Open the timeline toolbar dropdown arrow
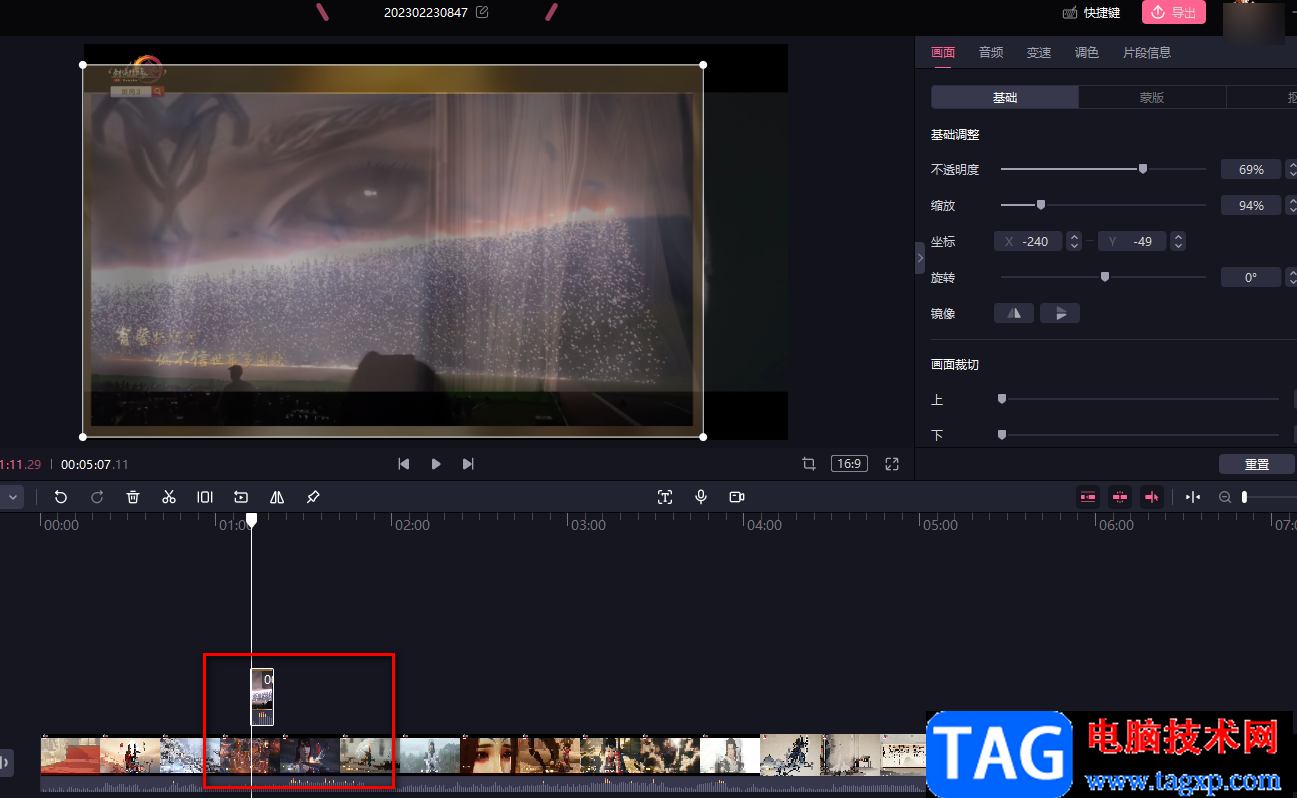This screenshot has width=1297, height=798. pyautogui.click(x=13, y=497)
